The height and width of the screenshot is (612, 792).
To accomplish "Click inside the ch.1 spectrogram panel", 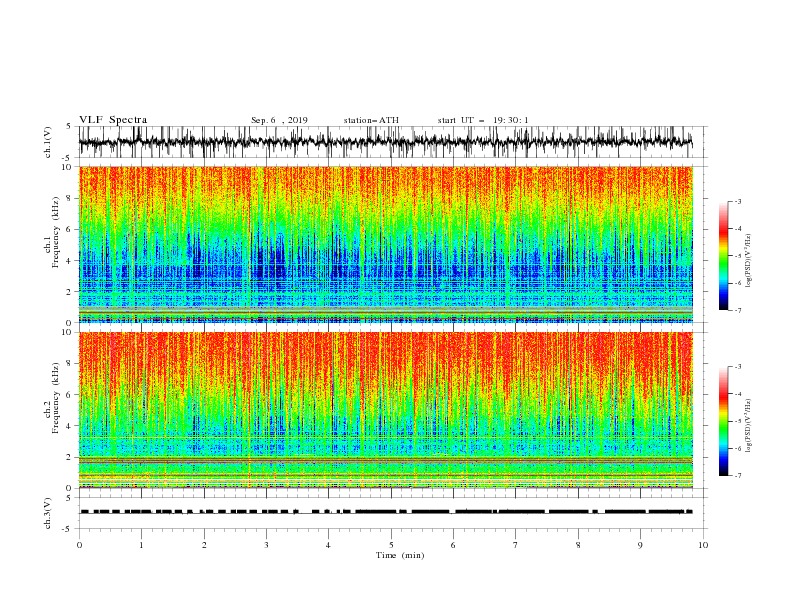I will 386,244.
